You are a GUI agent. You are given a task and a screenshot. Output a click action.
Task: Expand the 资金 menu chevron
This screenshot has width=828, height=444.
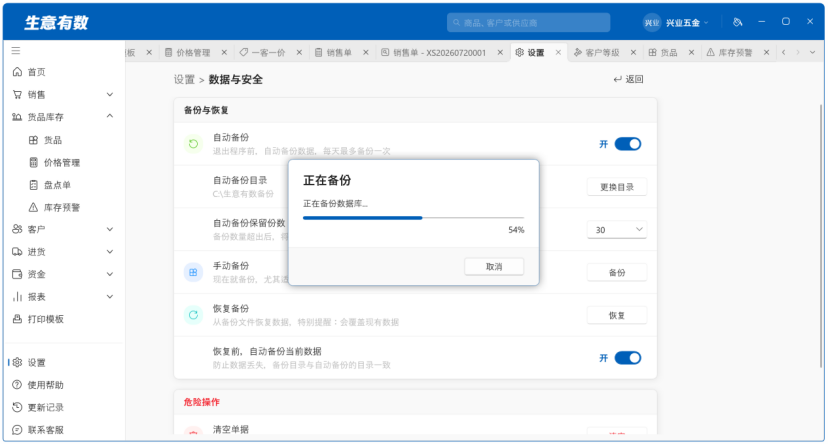(x=110, y=274)
